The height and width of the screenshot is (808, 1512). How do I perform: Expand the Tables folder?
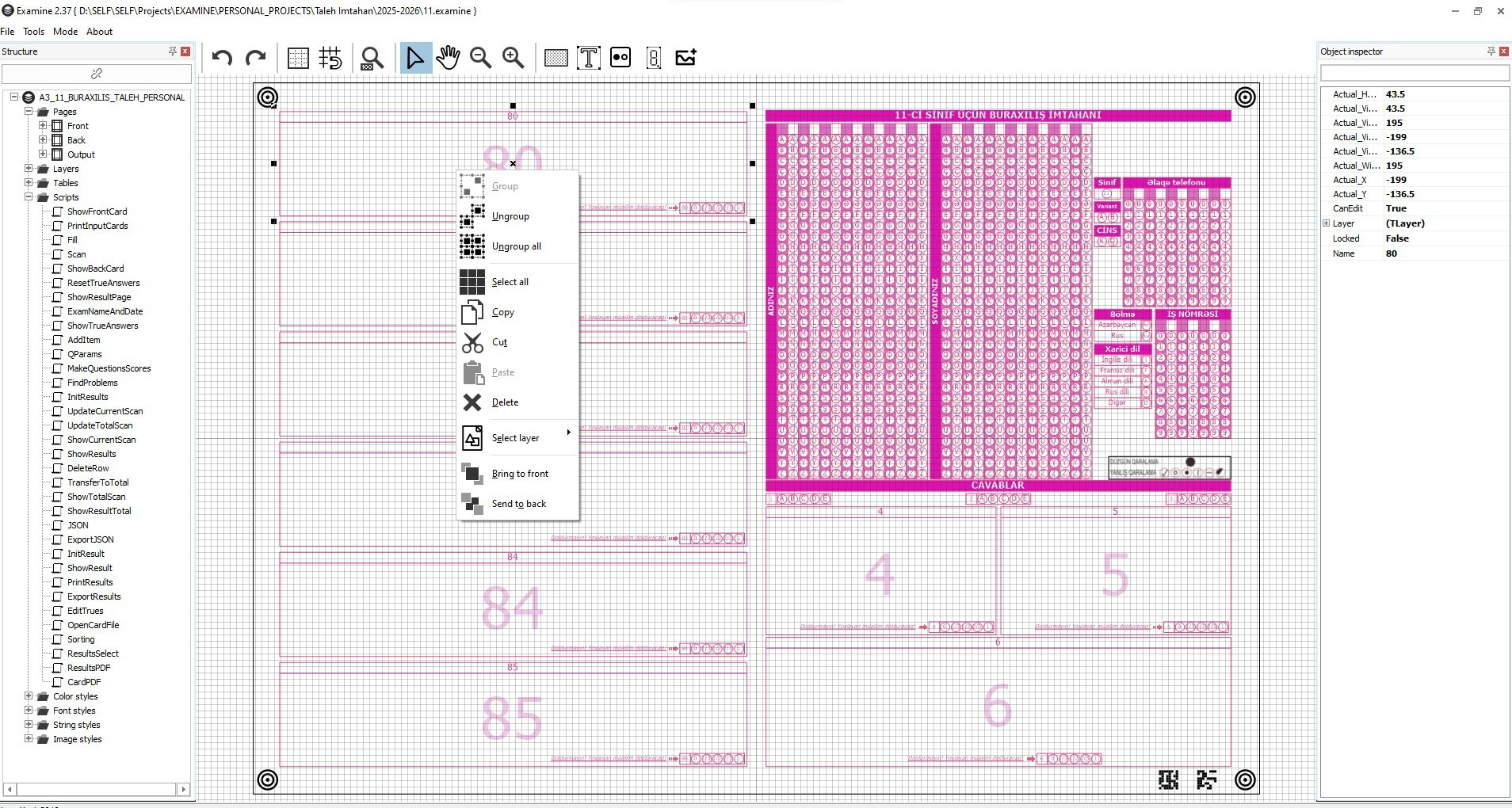[29, 183]
